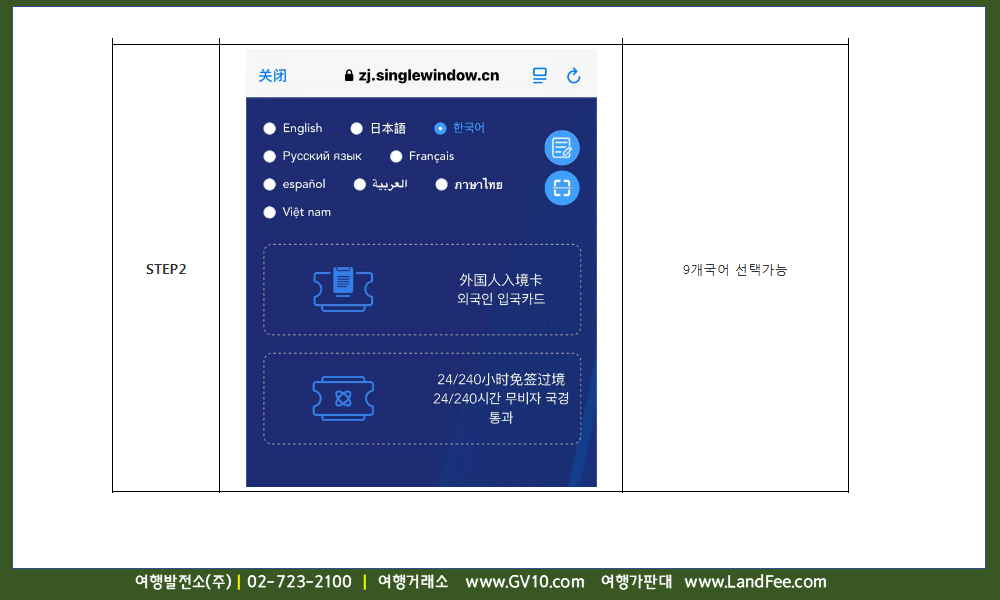Open the round form-edit floating button
Image resolution: width=1000 pixels, height=600 pixels.
click(x=562, y=148)
